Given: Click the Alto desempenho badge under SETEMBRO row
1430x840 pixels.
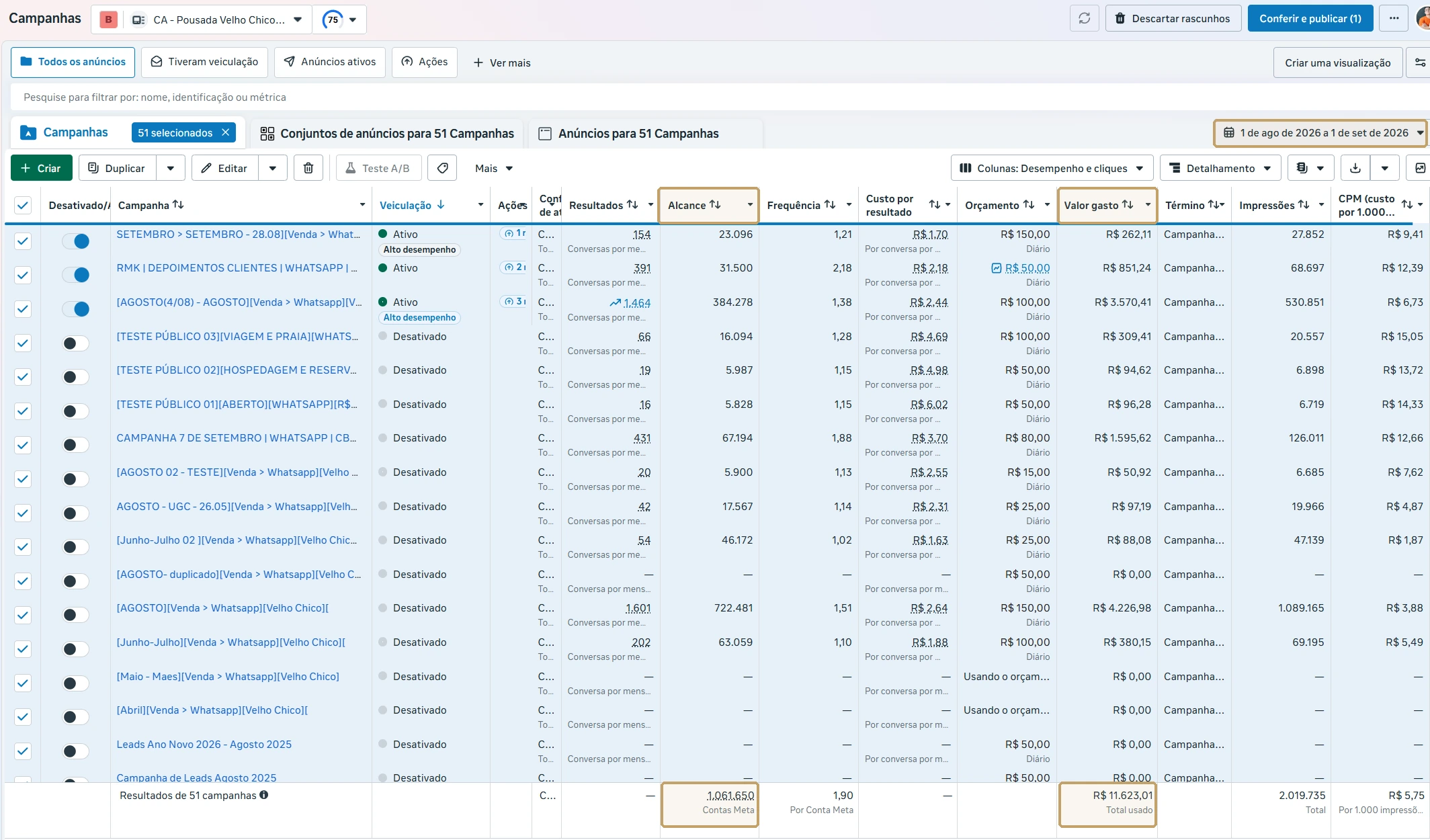Looking at the screenshot, I should pos(419,249).
